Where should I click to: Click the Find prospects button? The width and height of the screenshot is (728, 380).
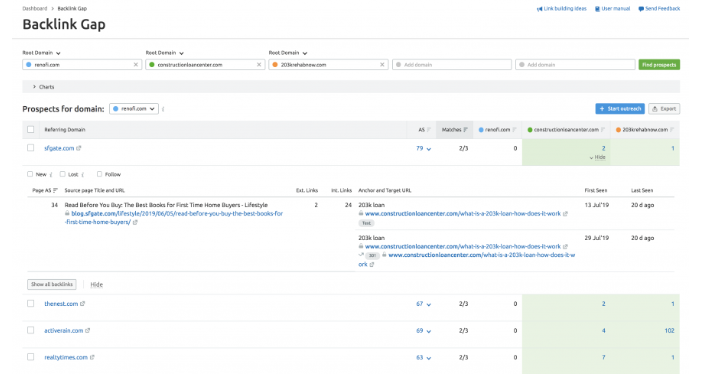click(659, 65)
